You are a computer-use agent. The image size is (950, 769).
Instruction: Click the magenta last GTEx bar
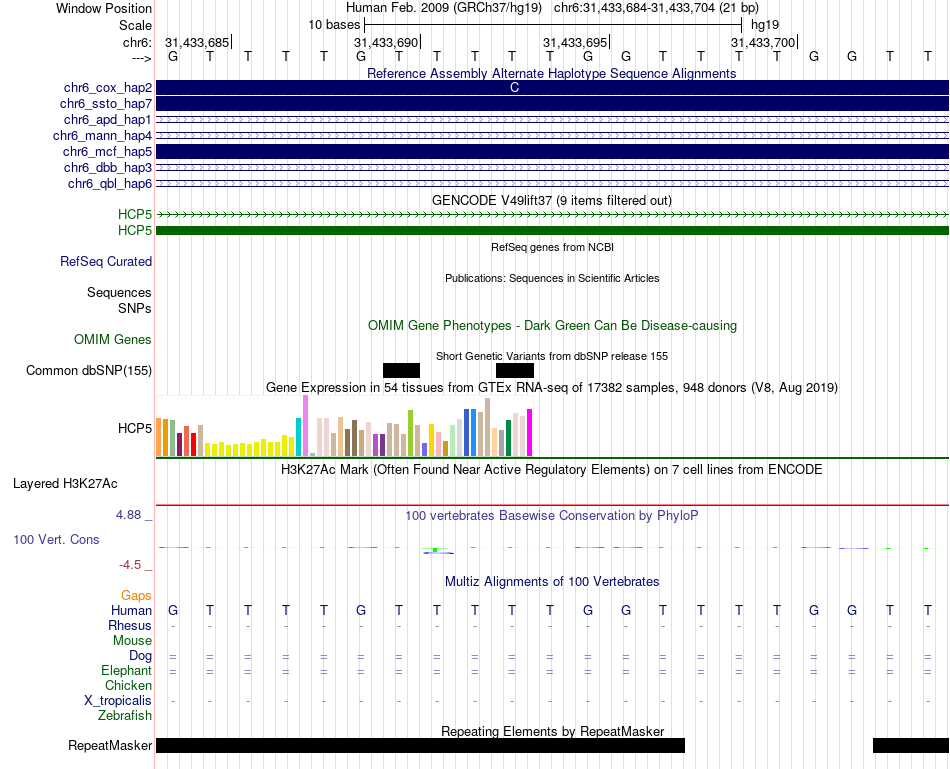tap(530, 433)
